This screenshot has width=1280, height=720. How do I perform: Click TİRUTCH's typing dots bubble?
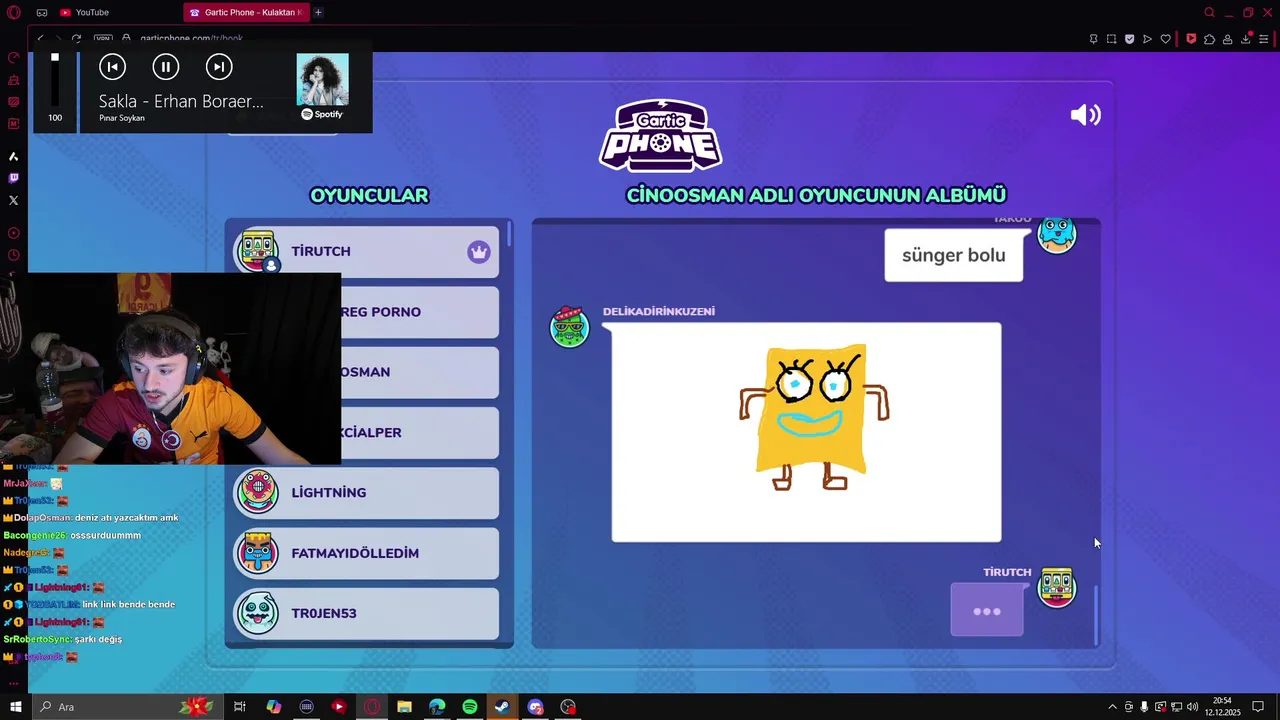(x=987, y=610)
